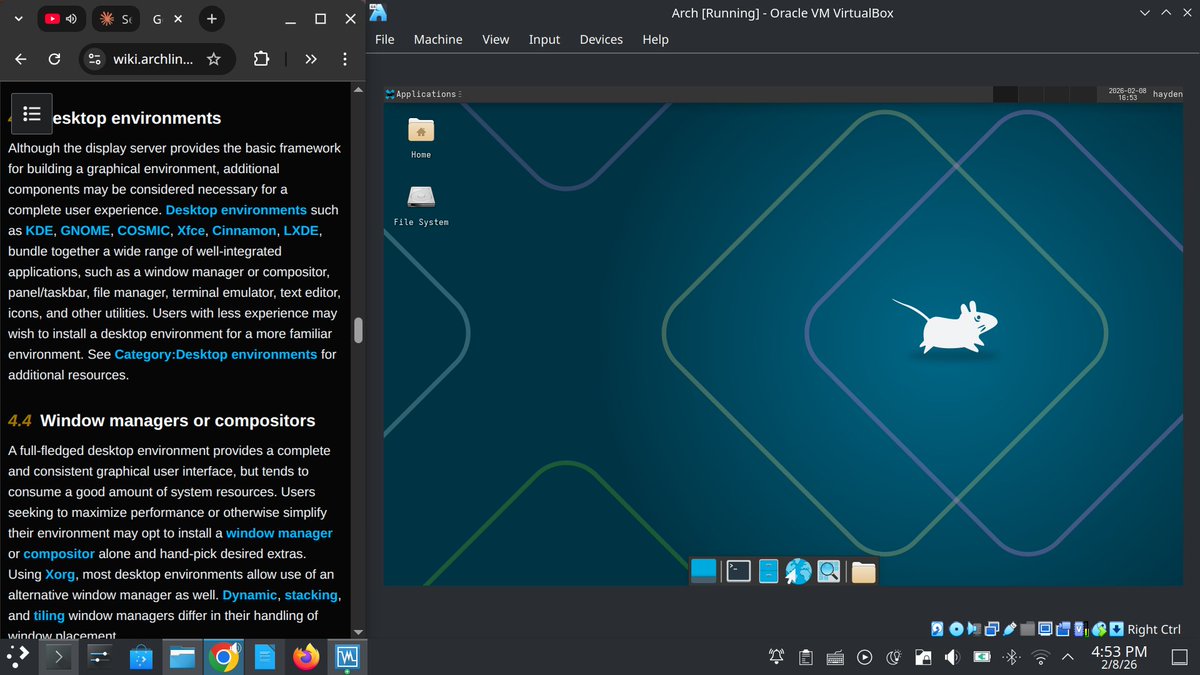Open Chrome three-dot menu
Viewport: 1200px width, 675px height.
point(344,59)
